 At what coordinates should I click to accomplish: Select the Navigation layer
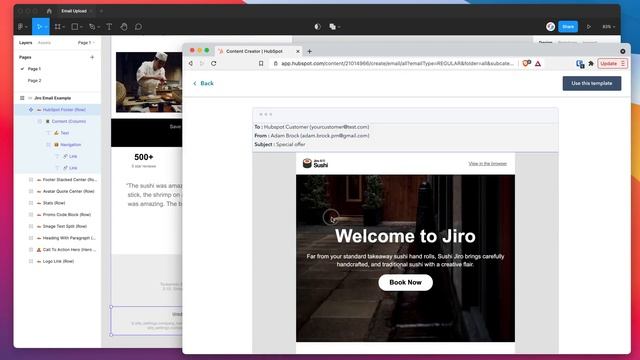pos(71,144)
